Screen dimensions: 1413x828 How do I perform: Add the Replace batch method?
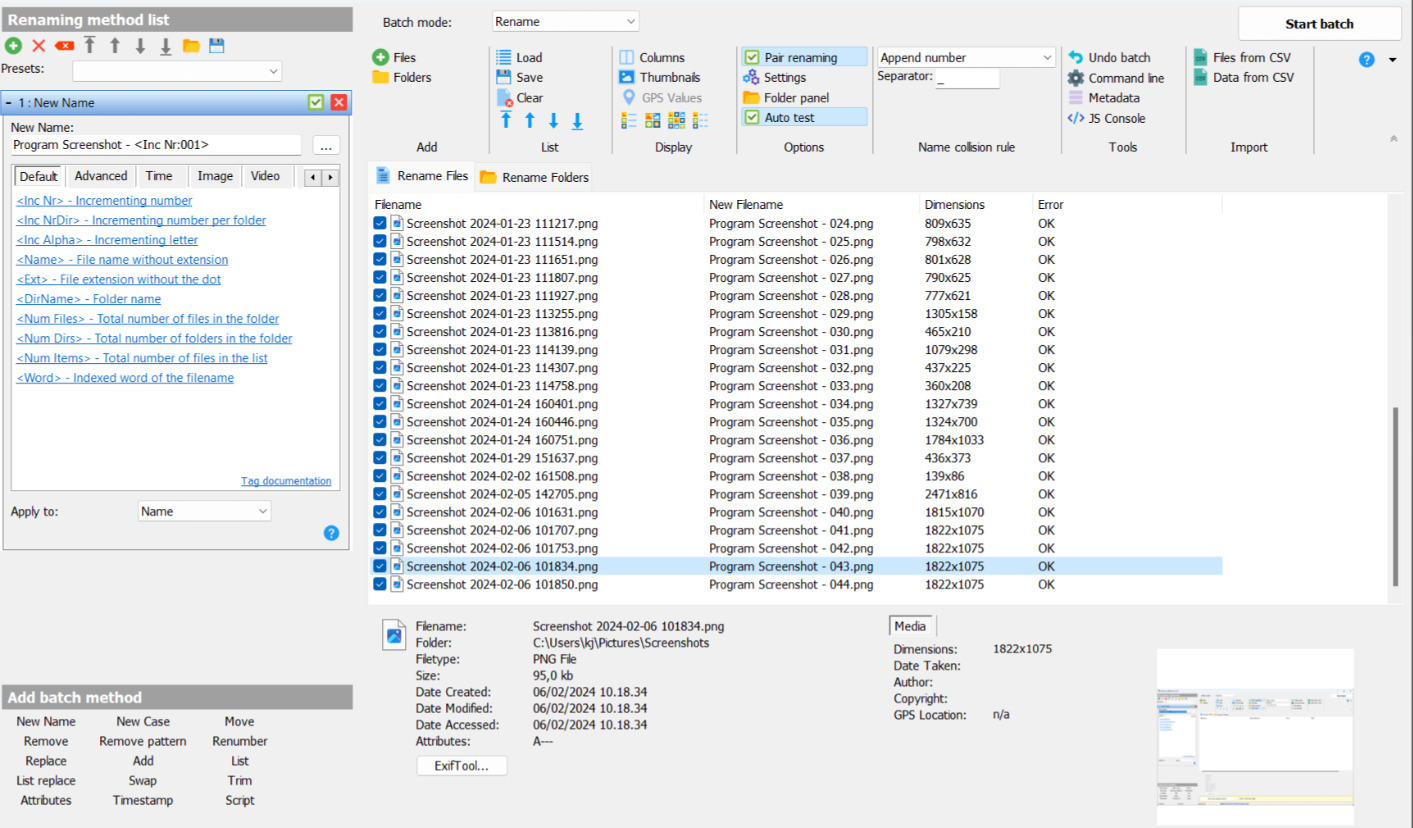pos(46,761)
